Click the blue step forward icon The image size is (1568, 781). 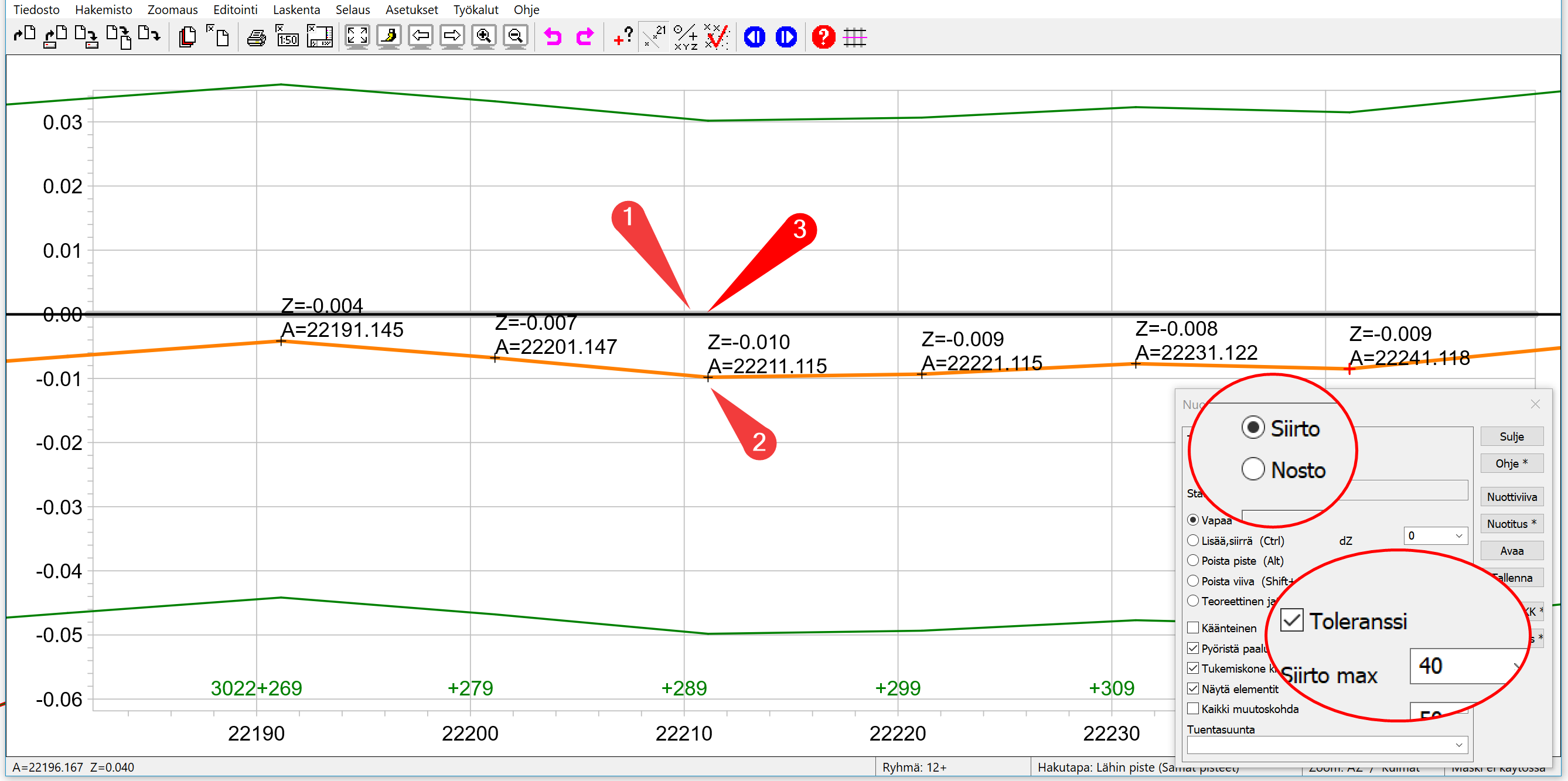pos(786,37)
